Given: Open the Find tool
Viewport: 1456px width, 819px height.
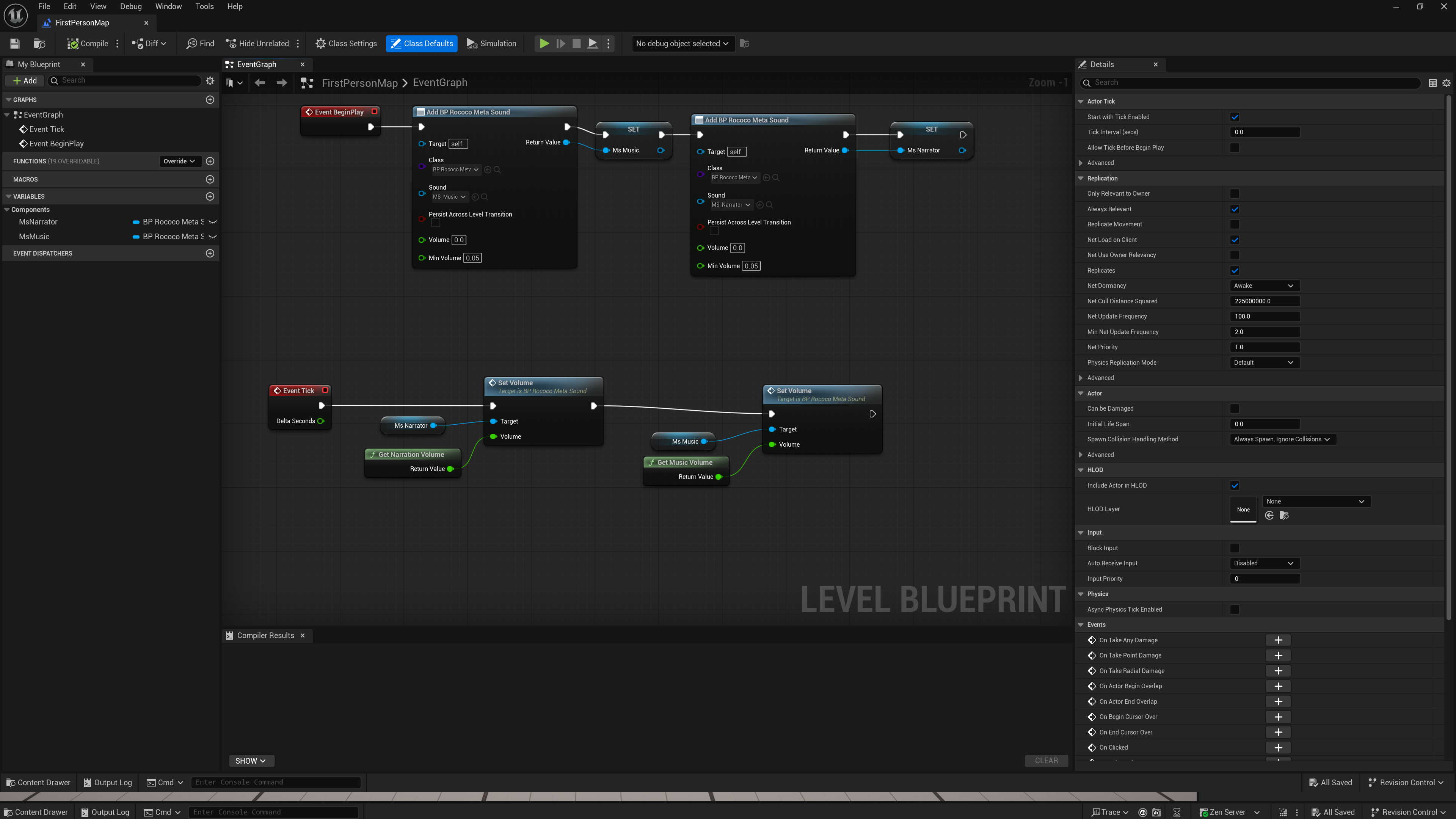Looking at the screenshot, I should [x=200, y=44].
